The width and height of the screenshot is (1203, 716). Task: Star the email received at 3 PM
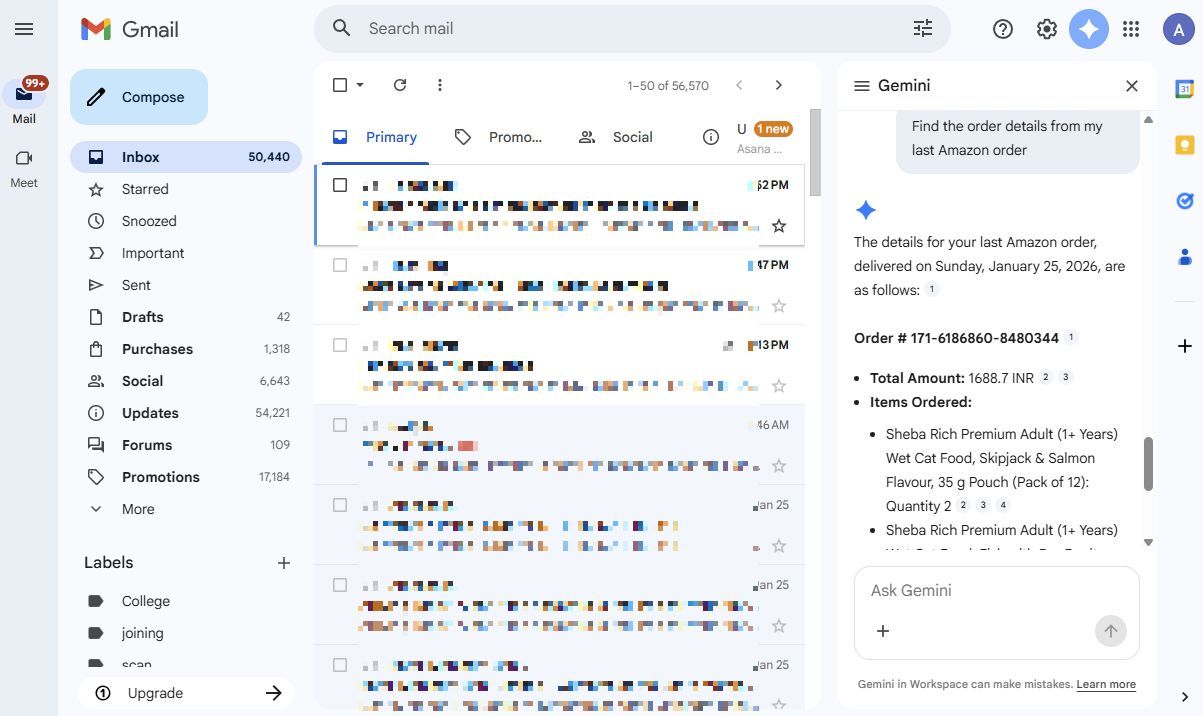pos(779,386)
